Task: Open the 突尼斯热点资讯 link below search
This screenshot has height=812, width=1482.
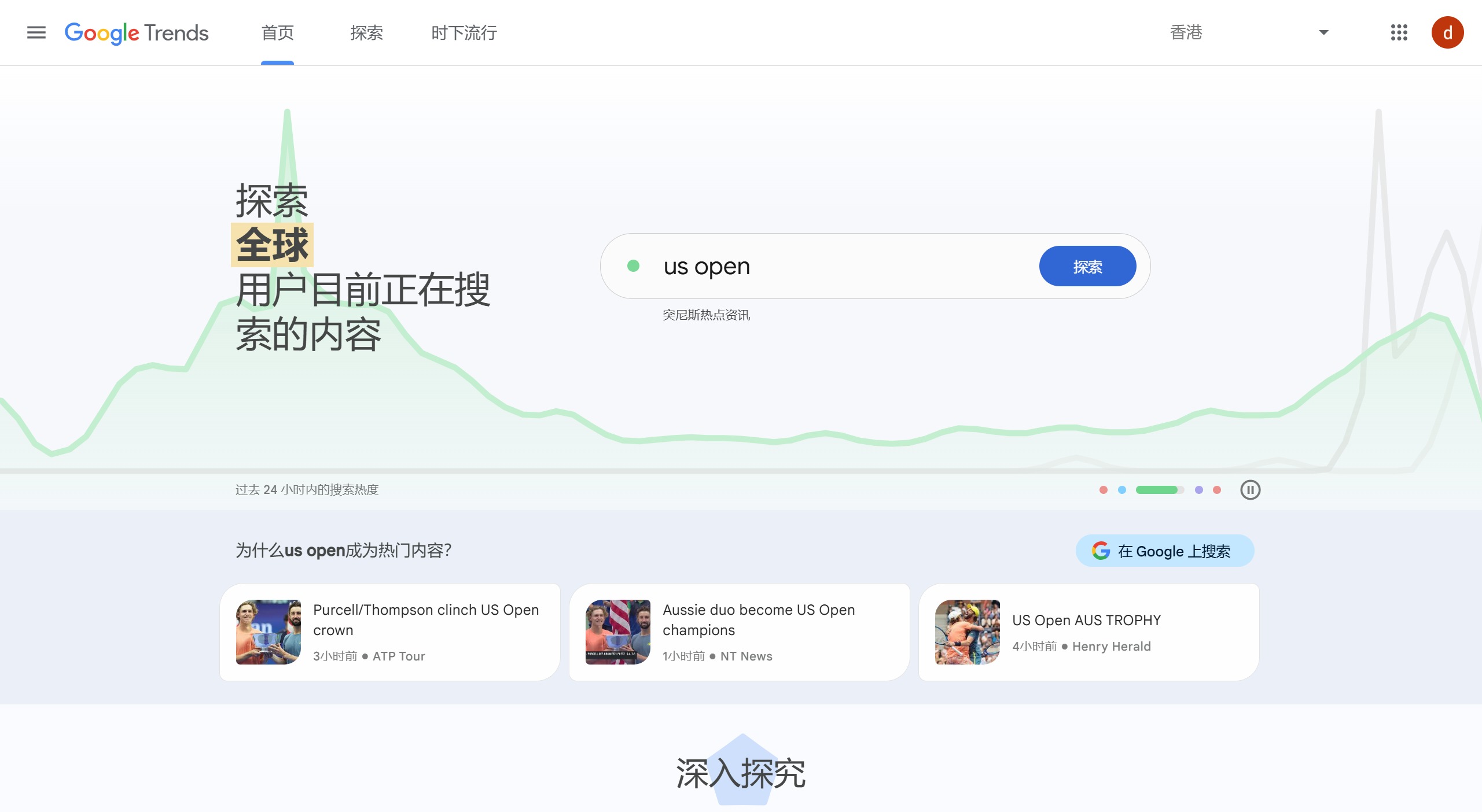Action: [707, 315]
